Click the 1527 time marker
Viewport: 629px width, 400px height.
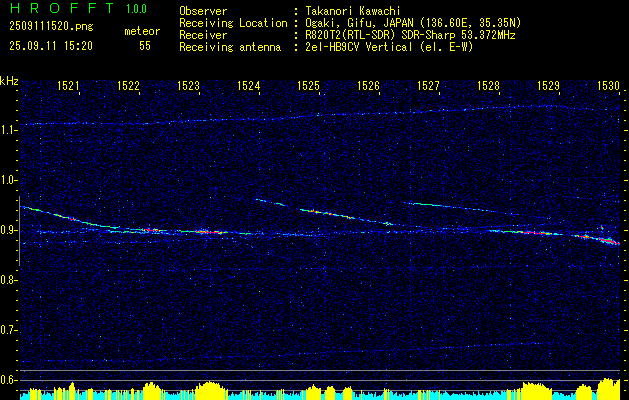click(428, 85)
